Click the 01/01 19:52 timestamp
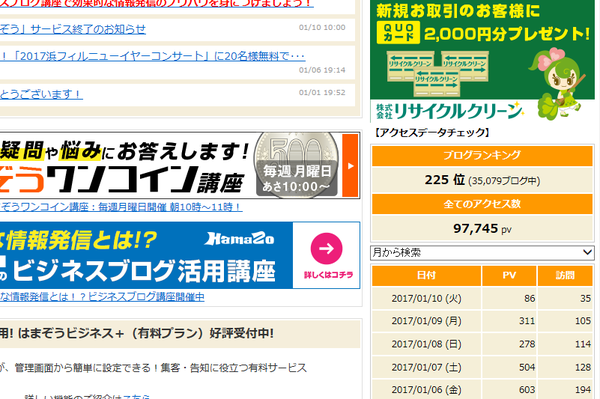600x399 pixels. tap(322, 93)
